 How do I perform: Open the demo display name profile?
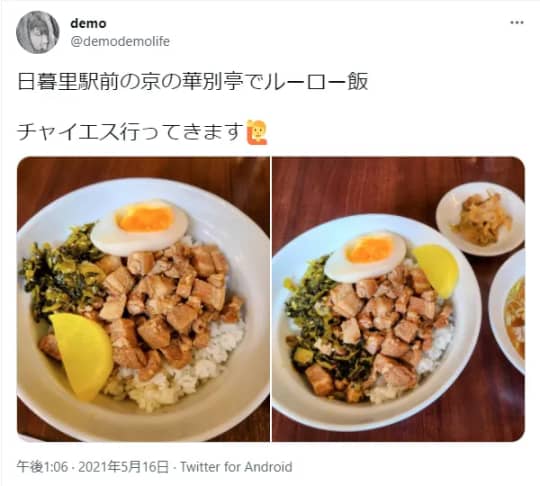point(88,23)
